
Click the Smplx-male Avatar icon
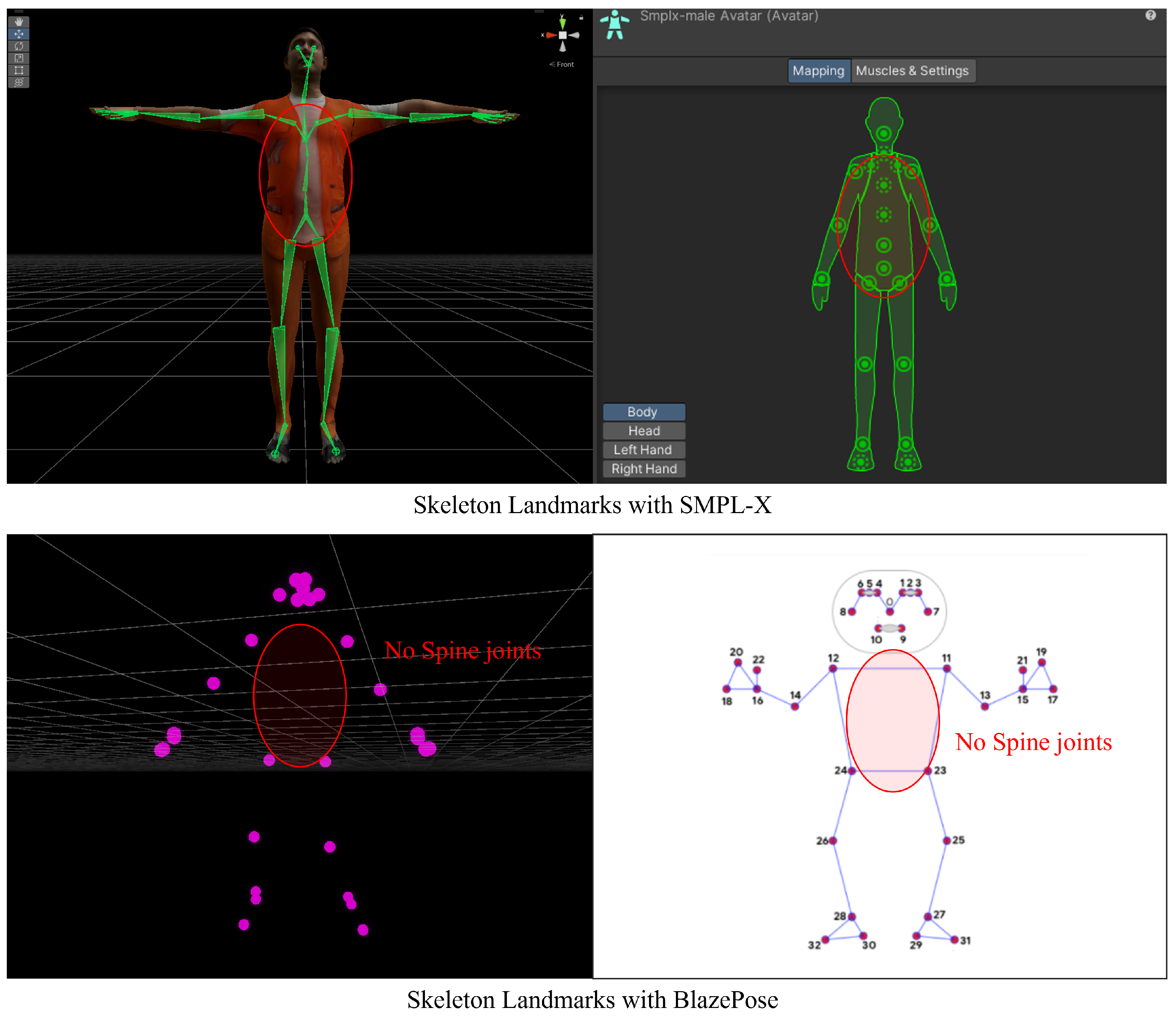click(x=615, y=25)
